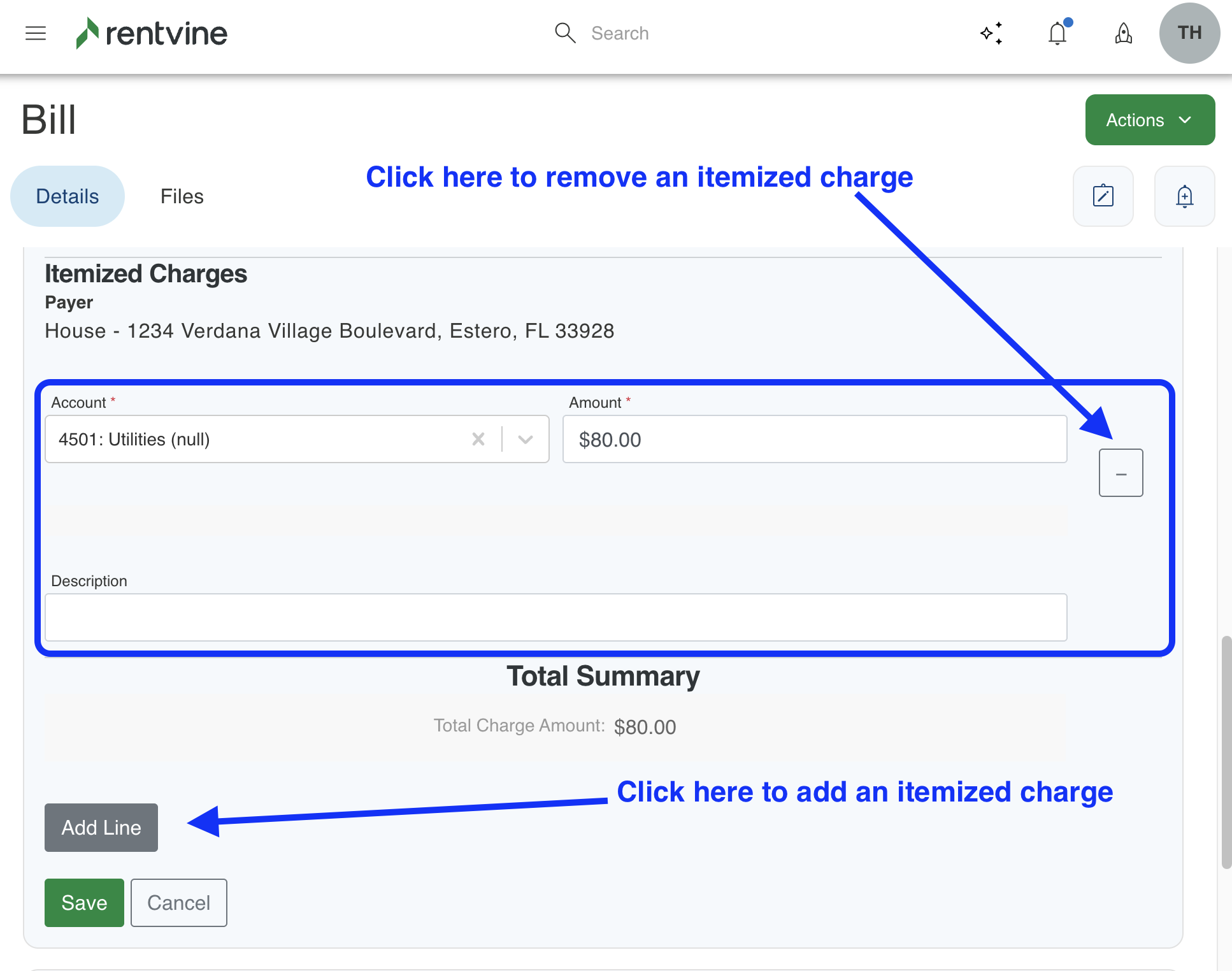Viewport: 1232px width, 971px height.
Task: Click the rentvine logo
Action: coord(152,33)
